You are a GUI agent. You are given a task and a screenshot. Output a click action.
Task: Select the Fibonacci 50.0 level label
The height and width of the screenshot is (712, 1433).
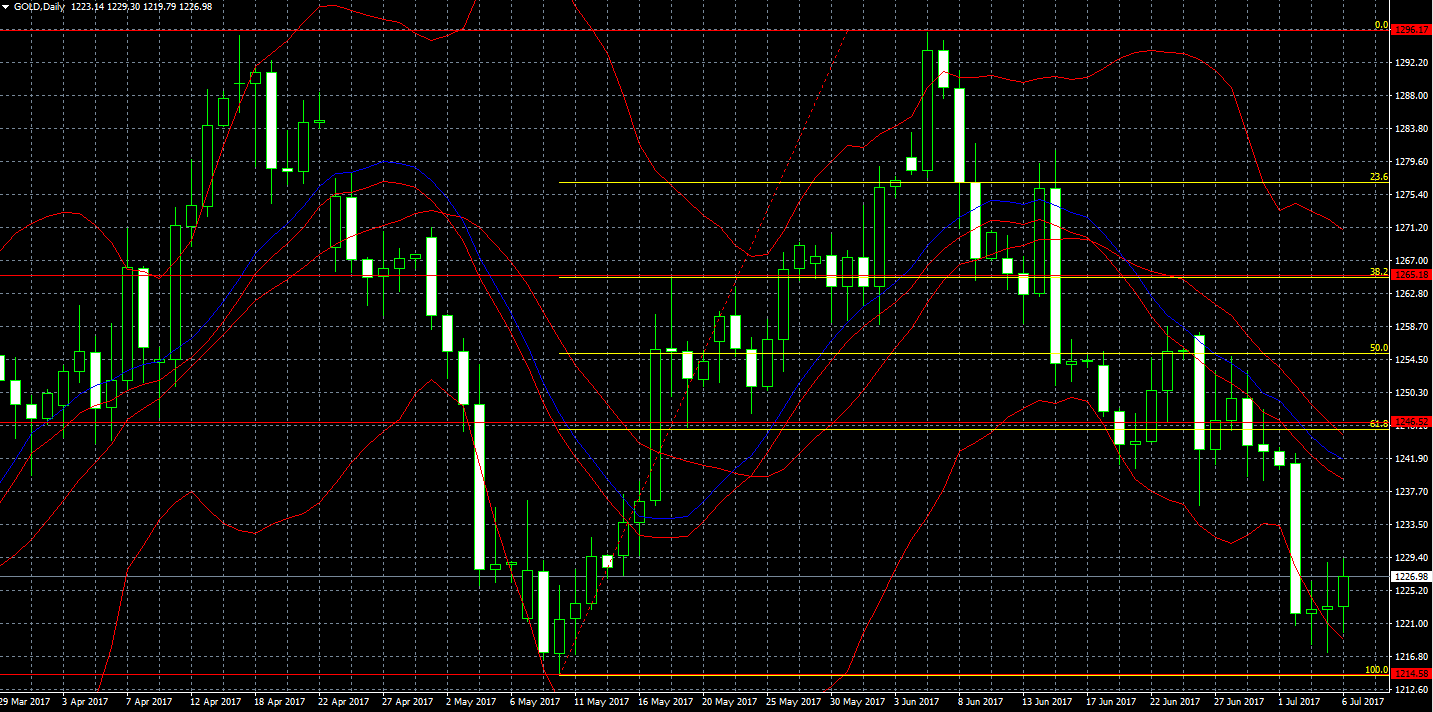pos(1379,348)
